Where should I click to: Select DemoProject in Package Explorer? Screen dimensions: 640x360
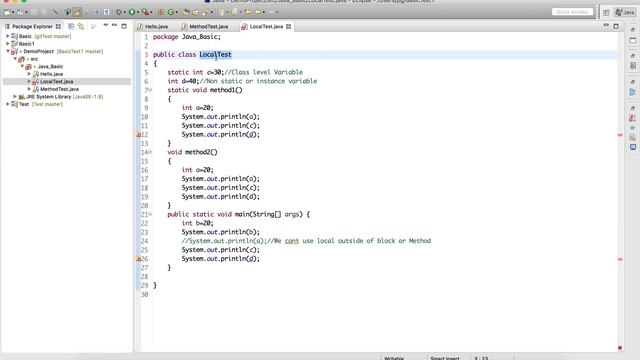click(x=38, y=51)
